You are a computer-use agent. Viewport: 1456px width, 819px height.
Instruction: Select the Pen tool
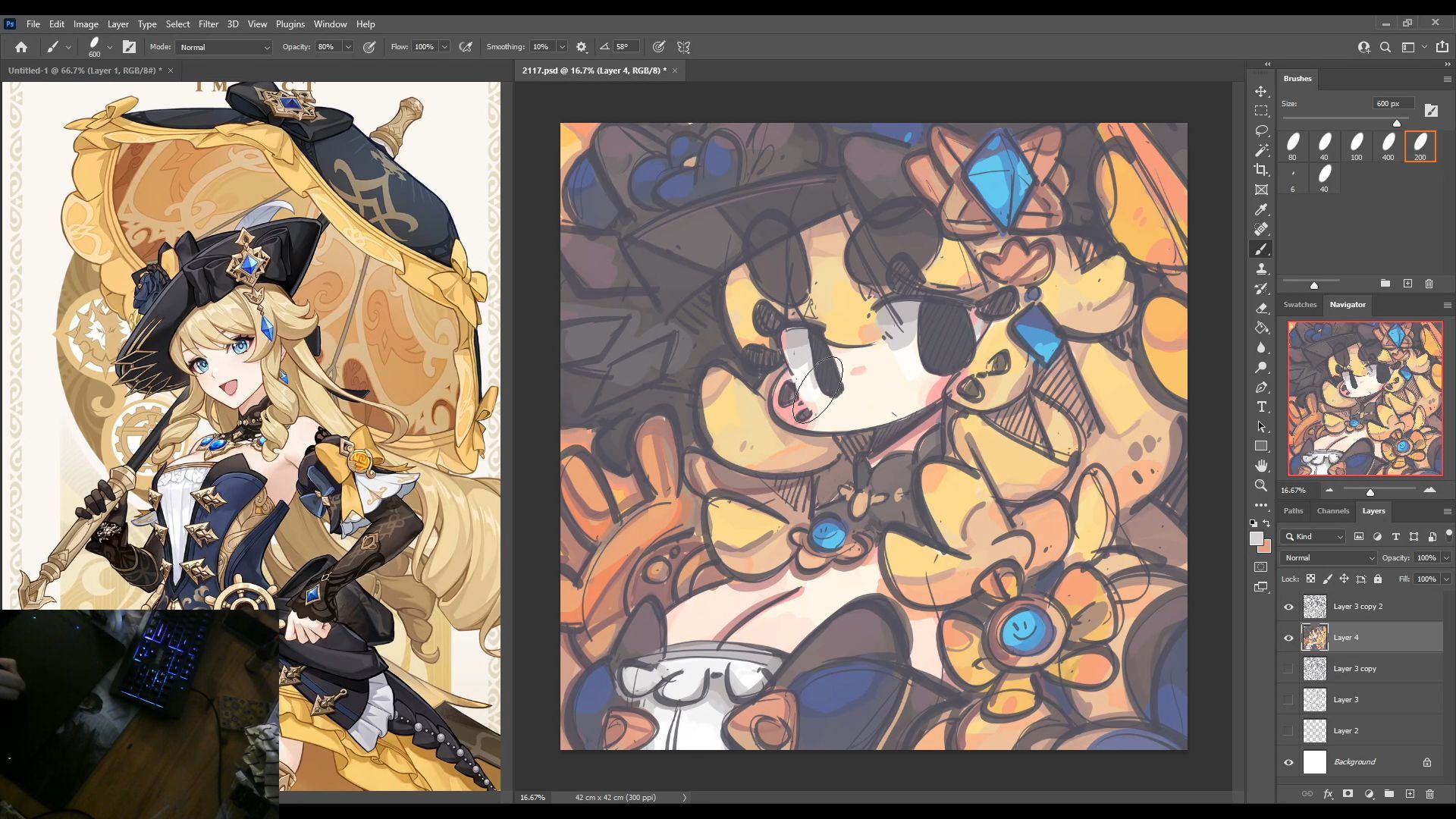1261,388
